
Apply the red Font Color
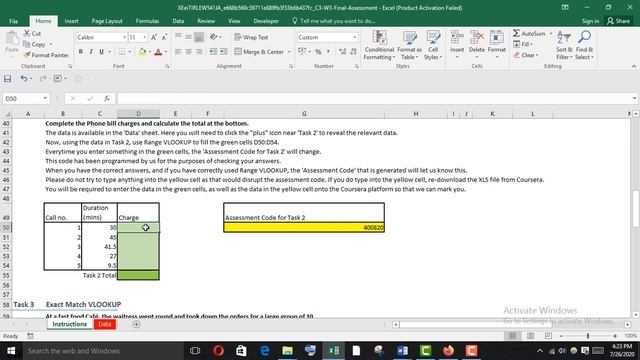pos(158,52)
